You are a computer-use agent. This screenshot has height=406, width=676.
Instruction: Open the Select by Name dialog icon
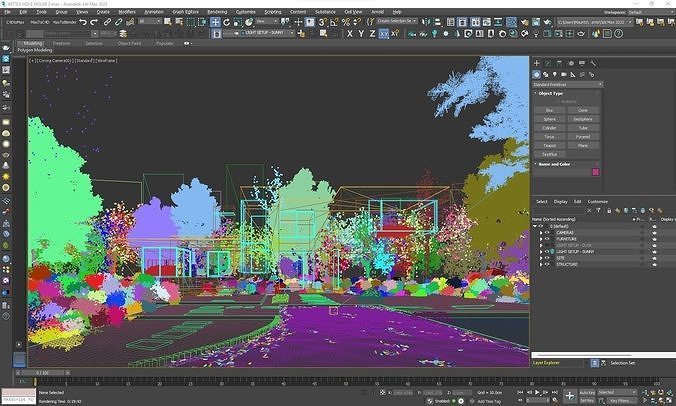tap(179, 22)
